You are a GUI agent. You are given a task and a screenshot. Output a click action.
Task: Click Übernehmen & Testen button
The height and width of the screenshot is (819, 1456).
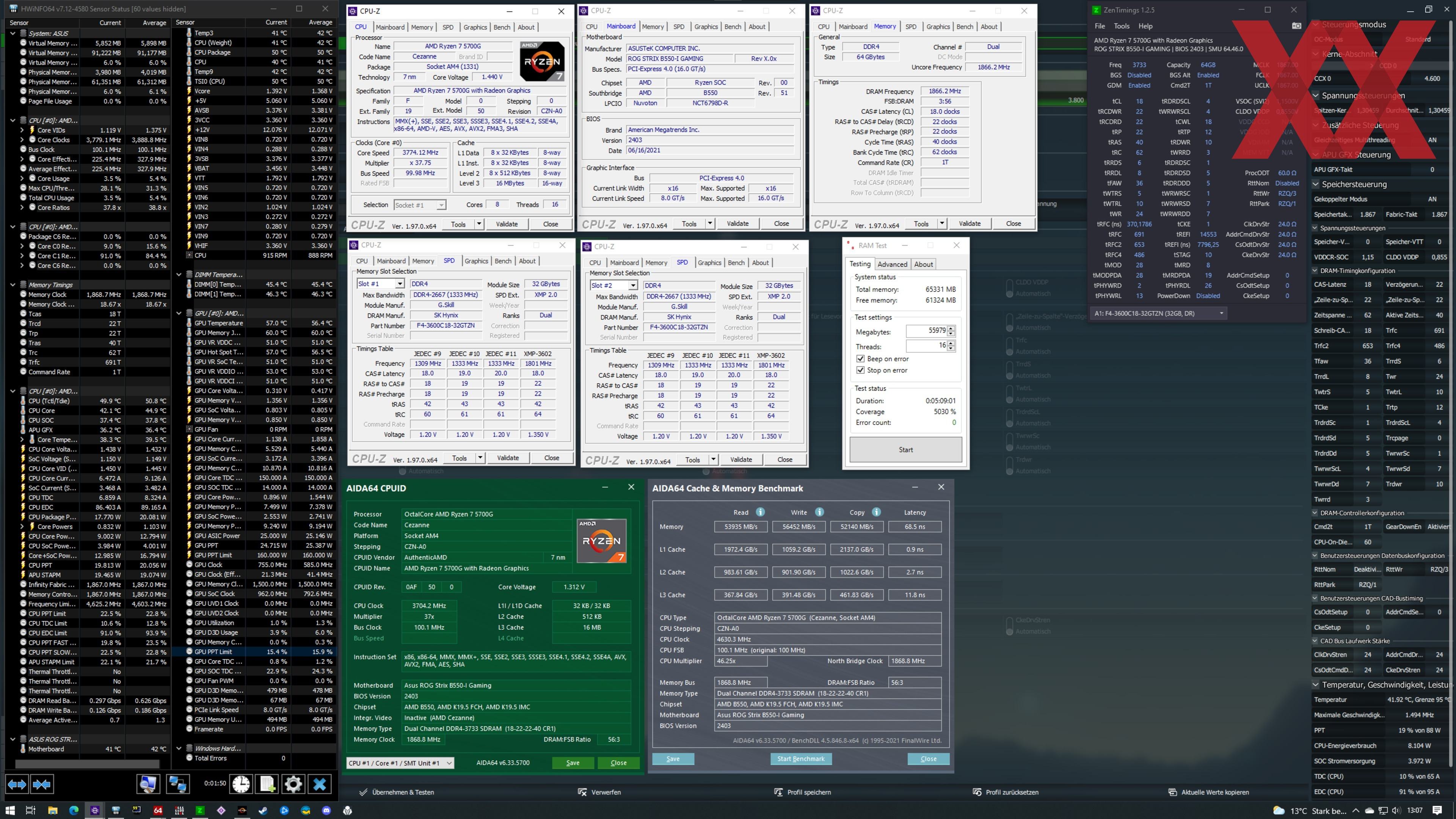coord(397,792)
